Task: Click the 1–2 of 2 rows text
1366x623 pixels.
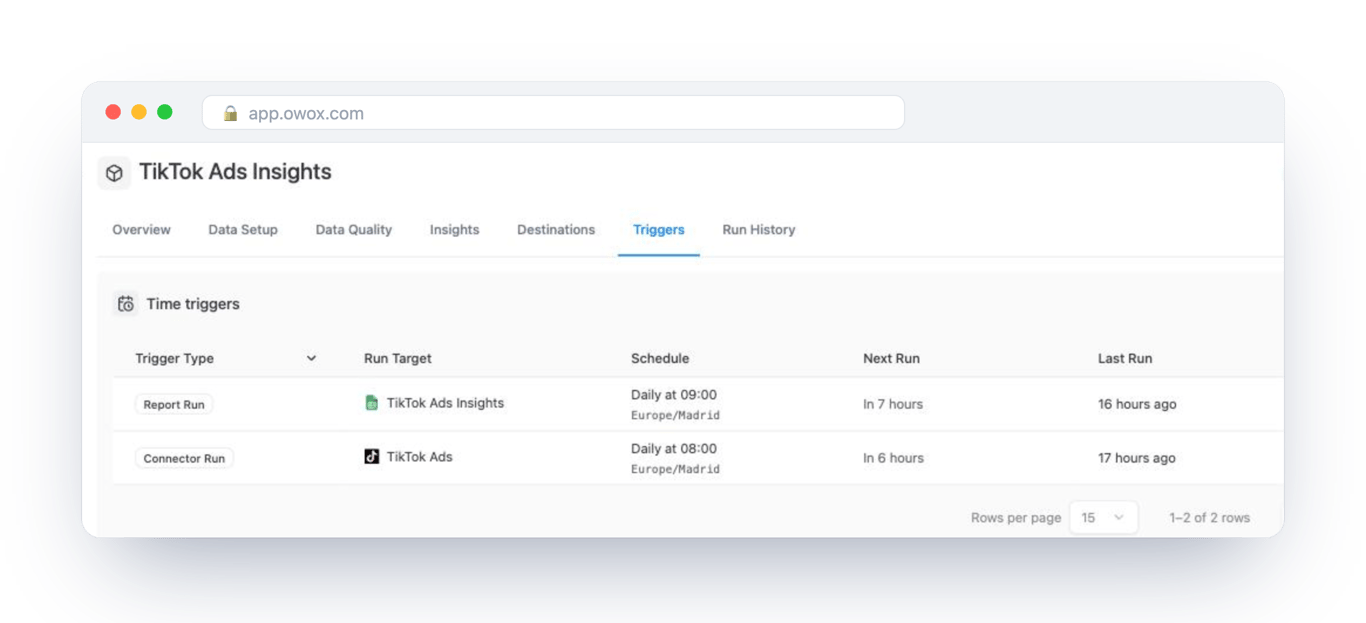Action: tap(1210, 518)
